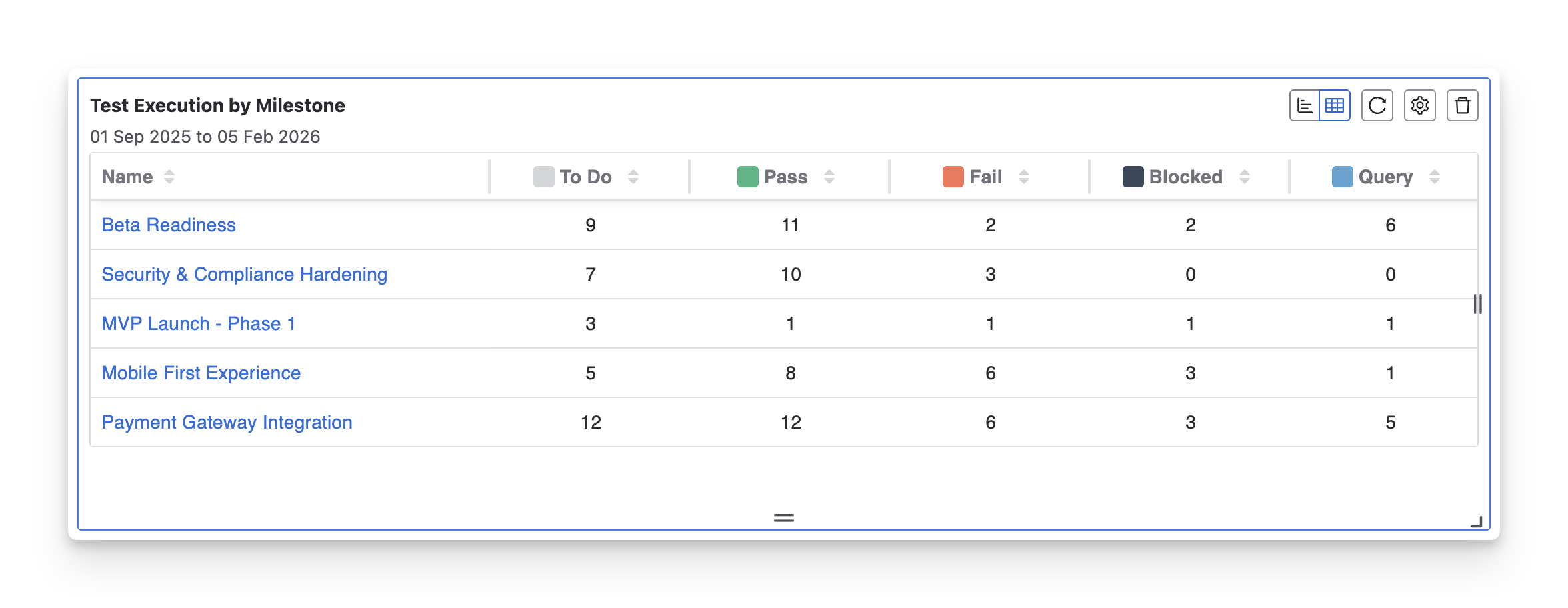
Task: Click the Blocked column sort icon
Action: (x=1245, y=177)
